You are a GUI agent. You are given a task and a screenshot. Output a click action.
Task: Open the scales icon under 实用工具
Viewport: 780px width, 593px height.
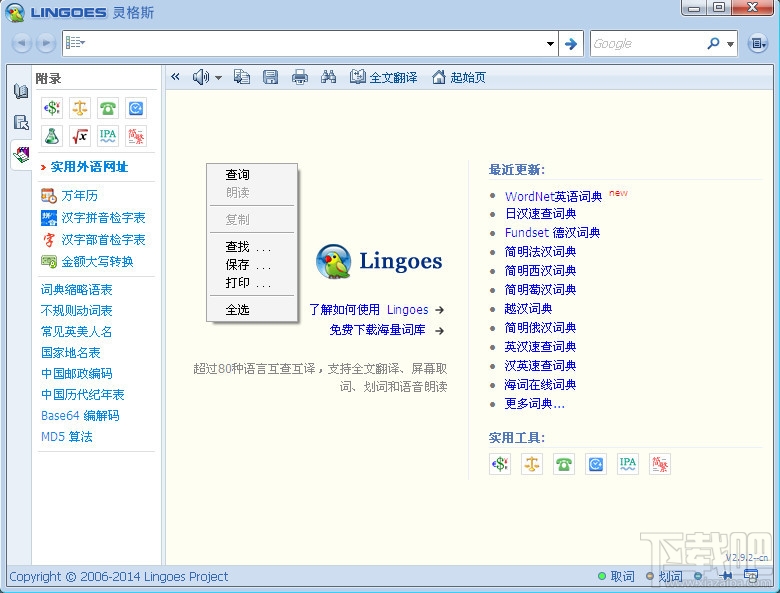[532, 464]
